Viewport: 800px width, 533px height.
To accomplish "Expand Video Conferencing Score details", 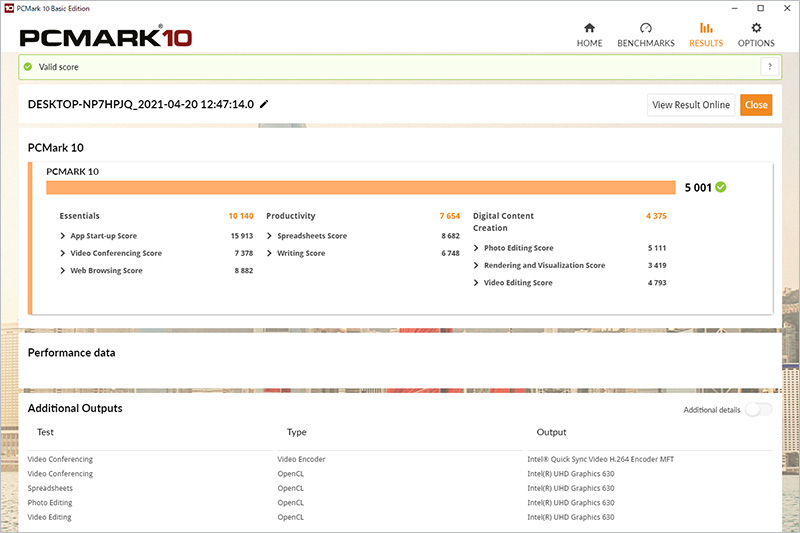I will pyautogui.click(x=64, y=254).
